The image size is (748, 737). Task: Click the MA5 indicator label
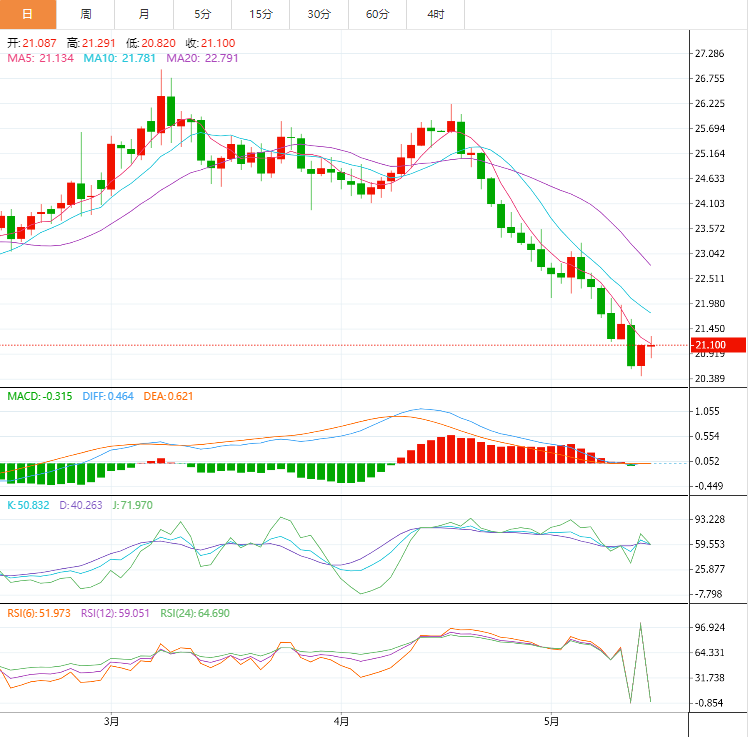(41, 58)
